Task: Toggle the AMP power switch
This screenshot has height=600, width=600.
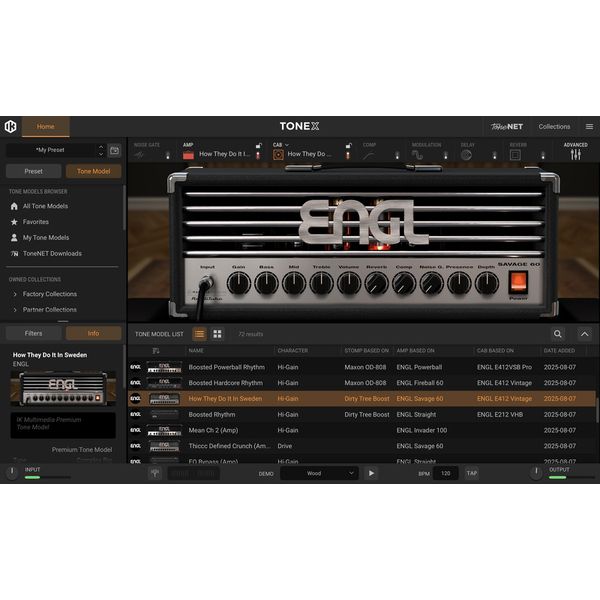Action: [x=258, y=155]
